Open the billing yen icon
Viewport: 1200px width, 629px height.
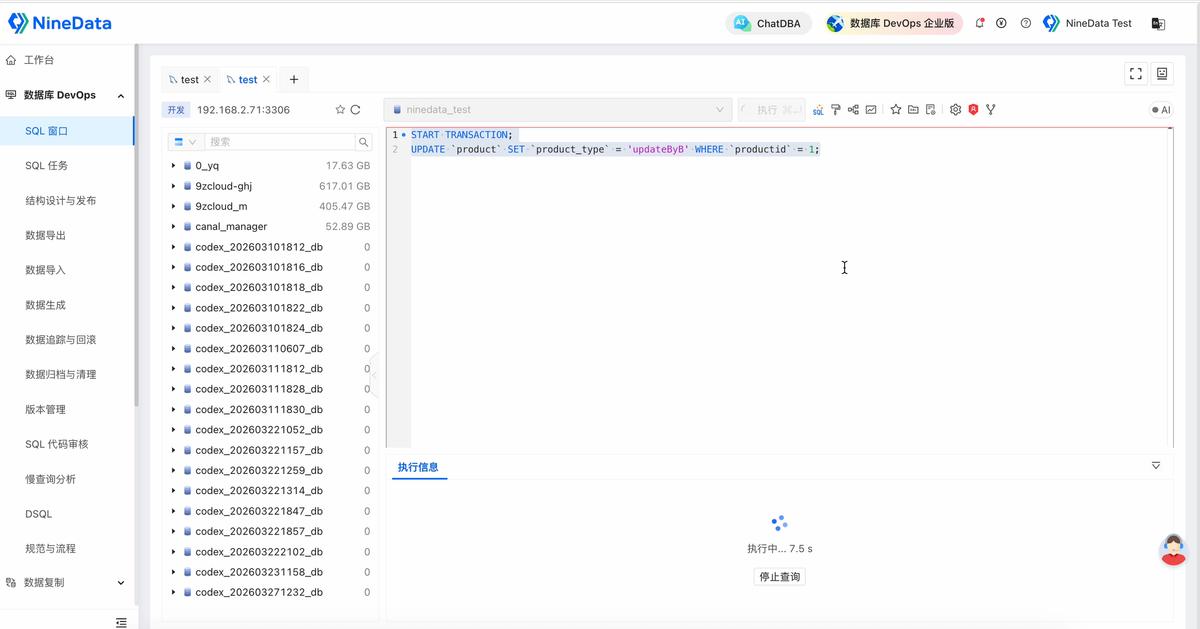(1001, 23)
